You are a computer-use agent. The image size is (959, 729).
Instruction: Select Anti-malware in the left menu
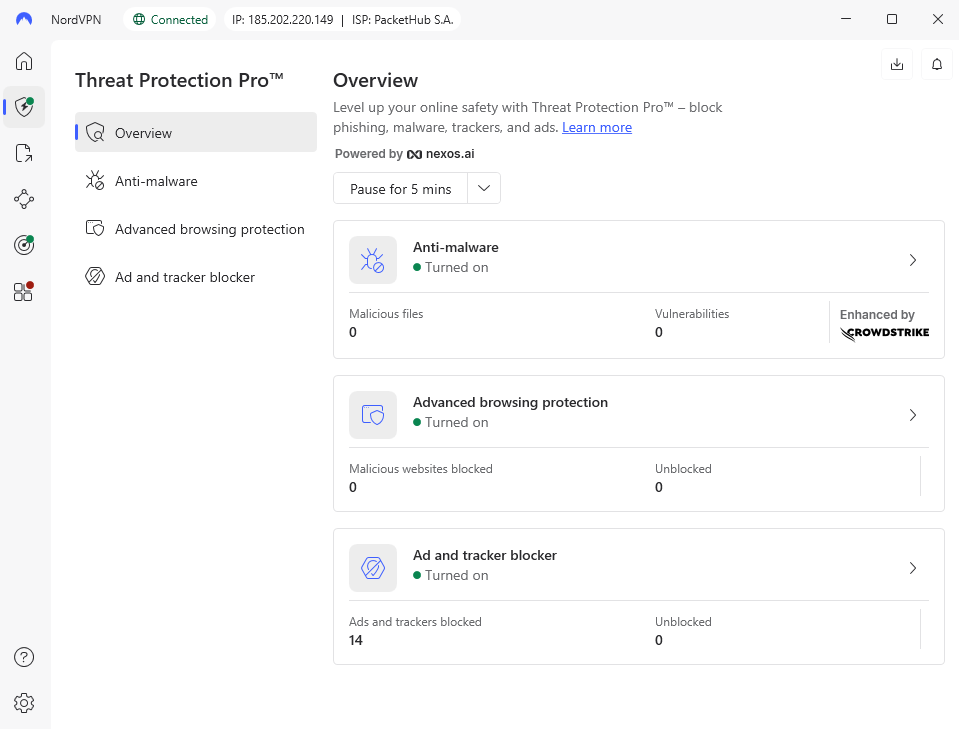click(x=196, y=181)
